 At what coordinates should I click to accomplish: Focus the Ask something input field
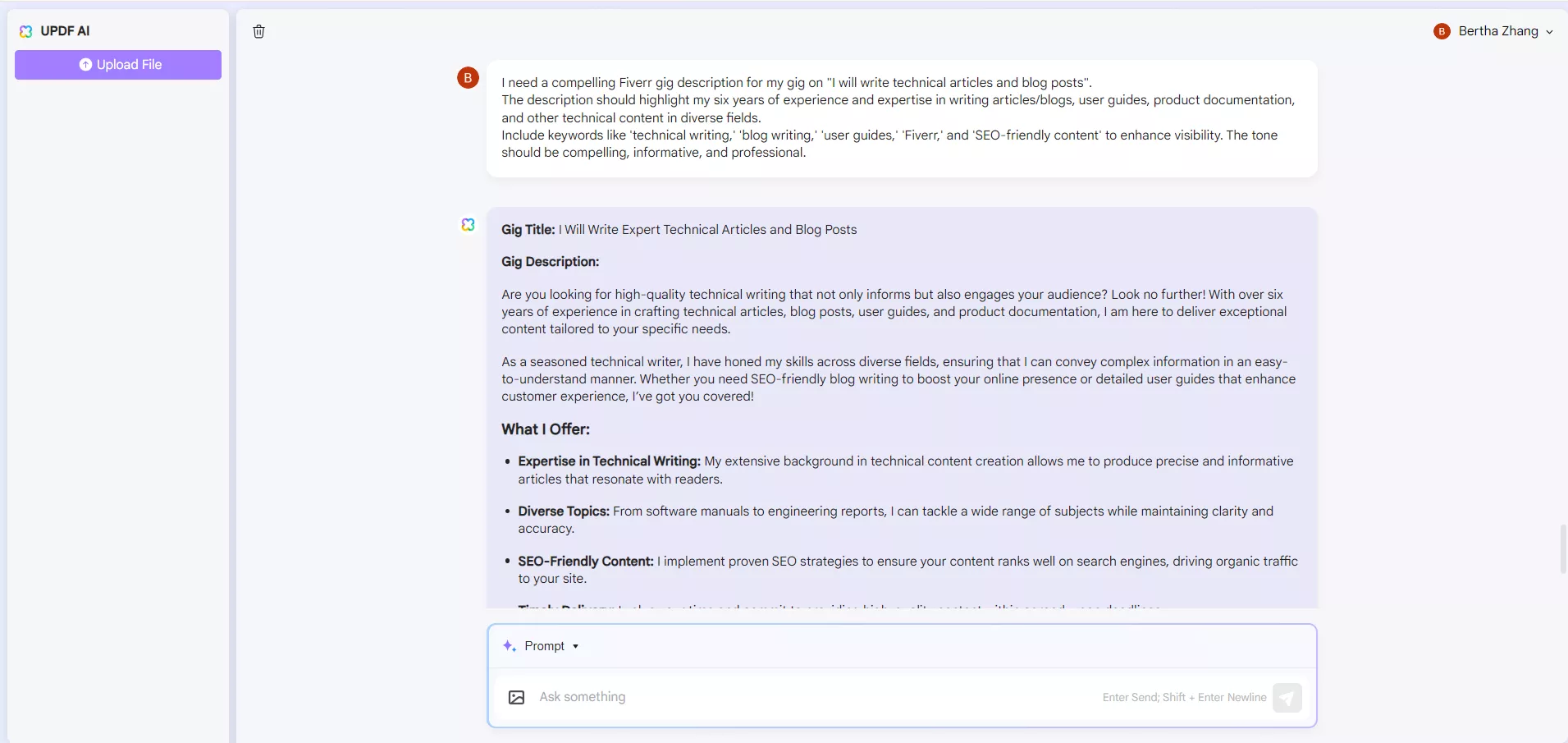738,697
